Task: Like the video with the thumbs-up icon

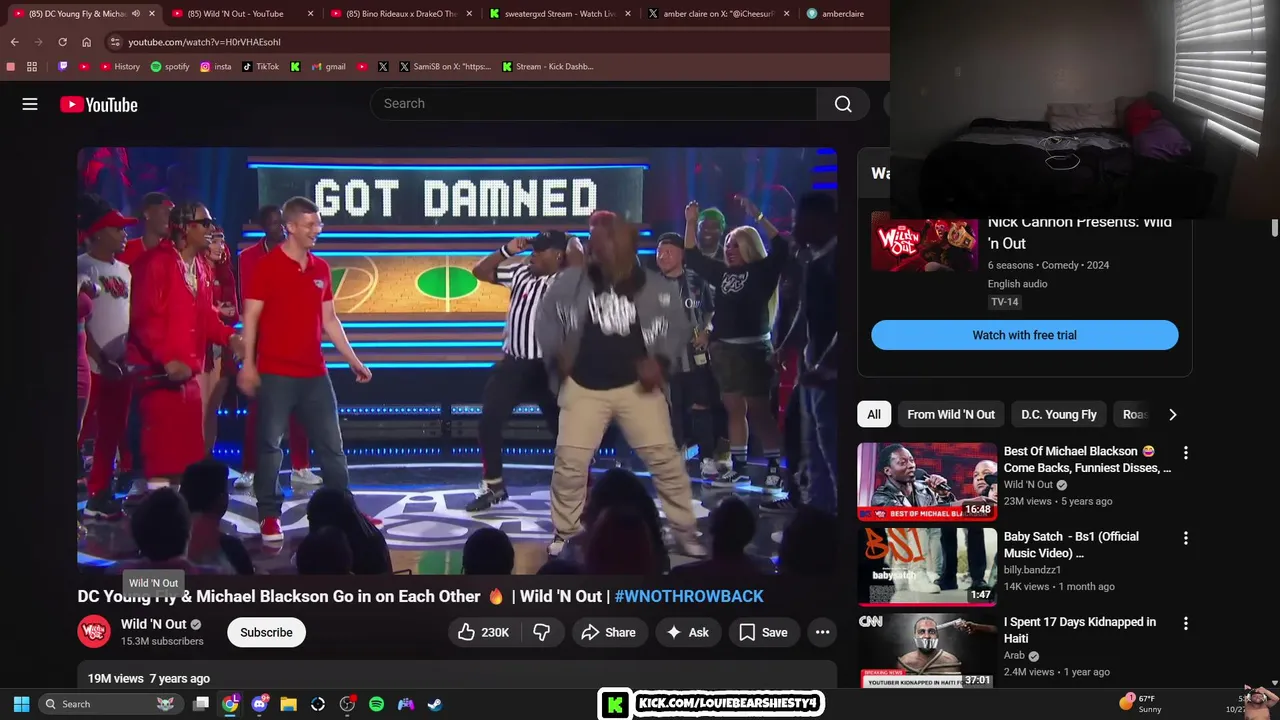Action: (483, 632)
